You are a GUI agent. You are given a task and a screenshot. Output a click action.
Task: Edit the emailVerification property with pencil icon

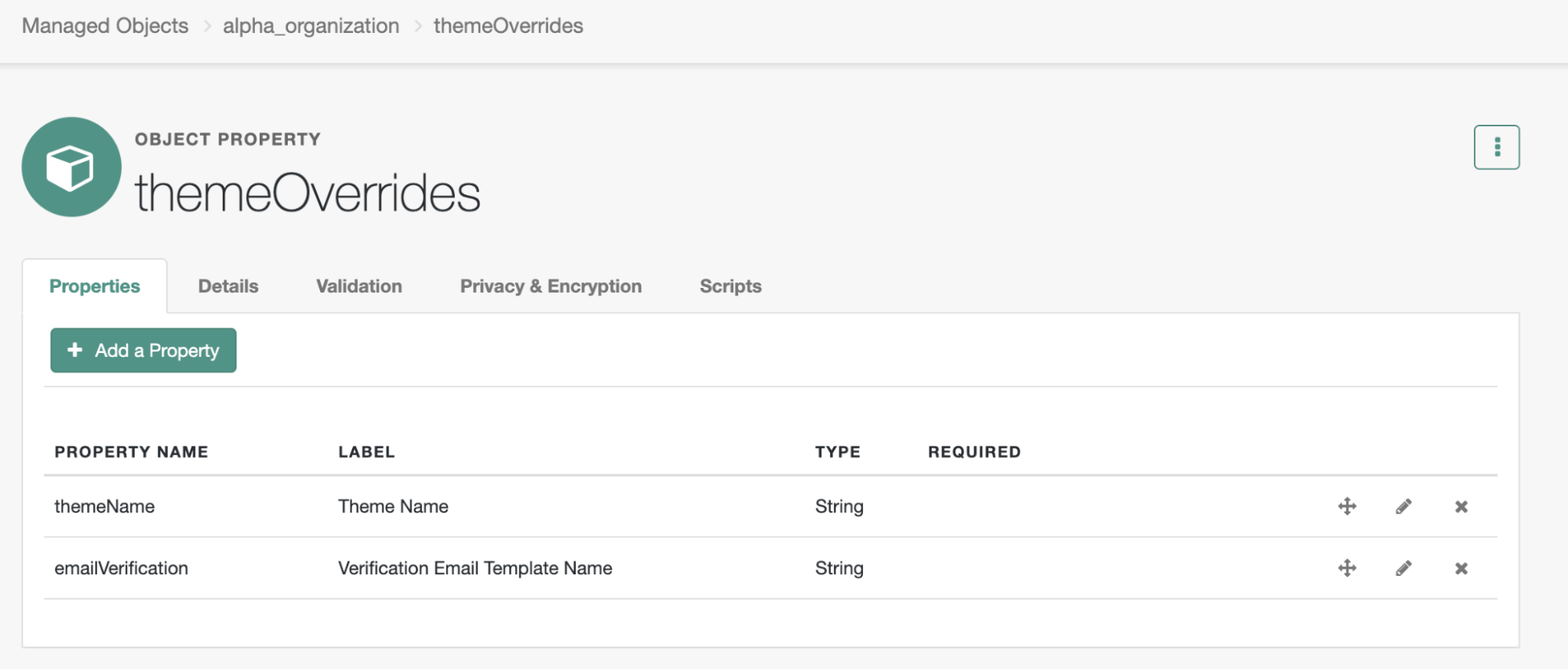(x=1403, y=568)
